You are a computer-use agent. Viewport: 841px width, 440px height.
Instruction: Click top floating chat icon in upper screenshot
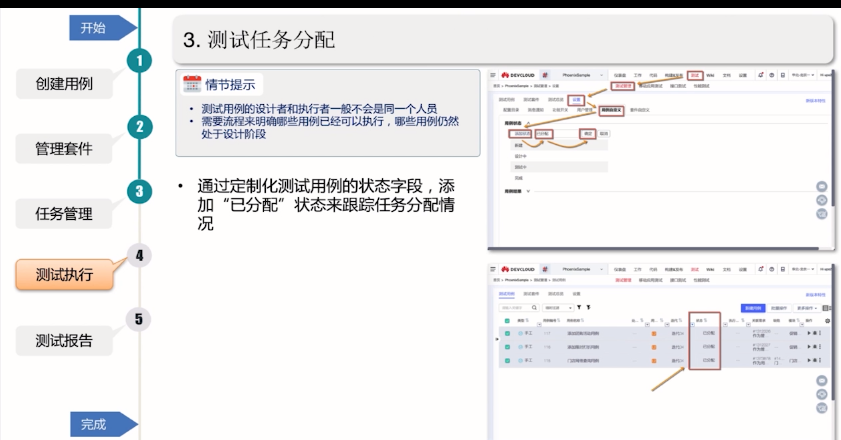[x=821, y=187]
